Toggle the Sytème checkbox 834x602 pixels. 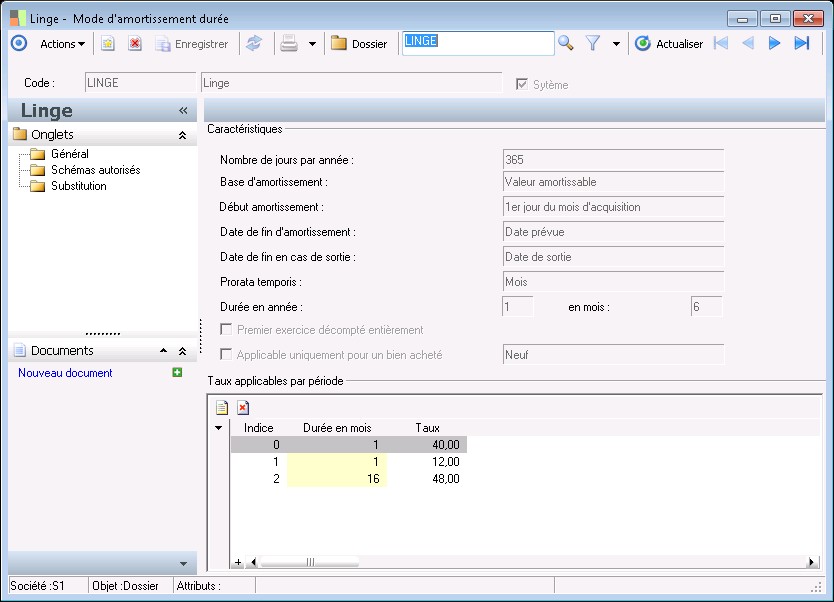(x=521, y=85)
